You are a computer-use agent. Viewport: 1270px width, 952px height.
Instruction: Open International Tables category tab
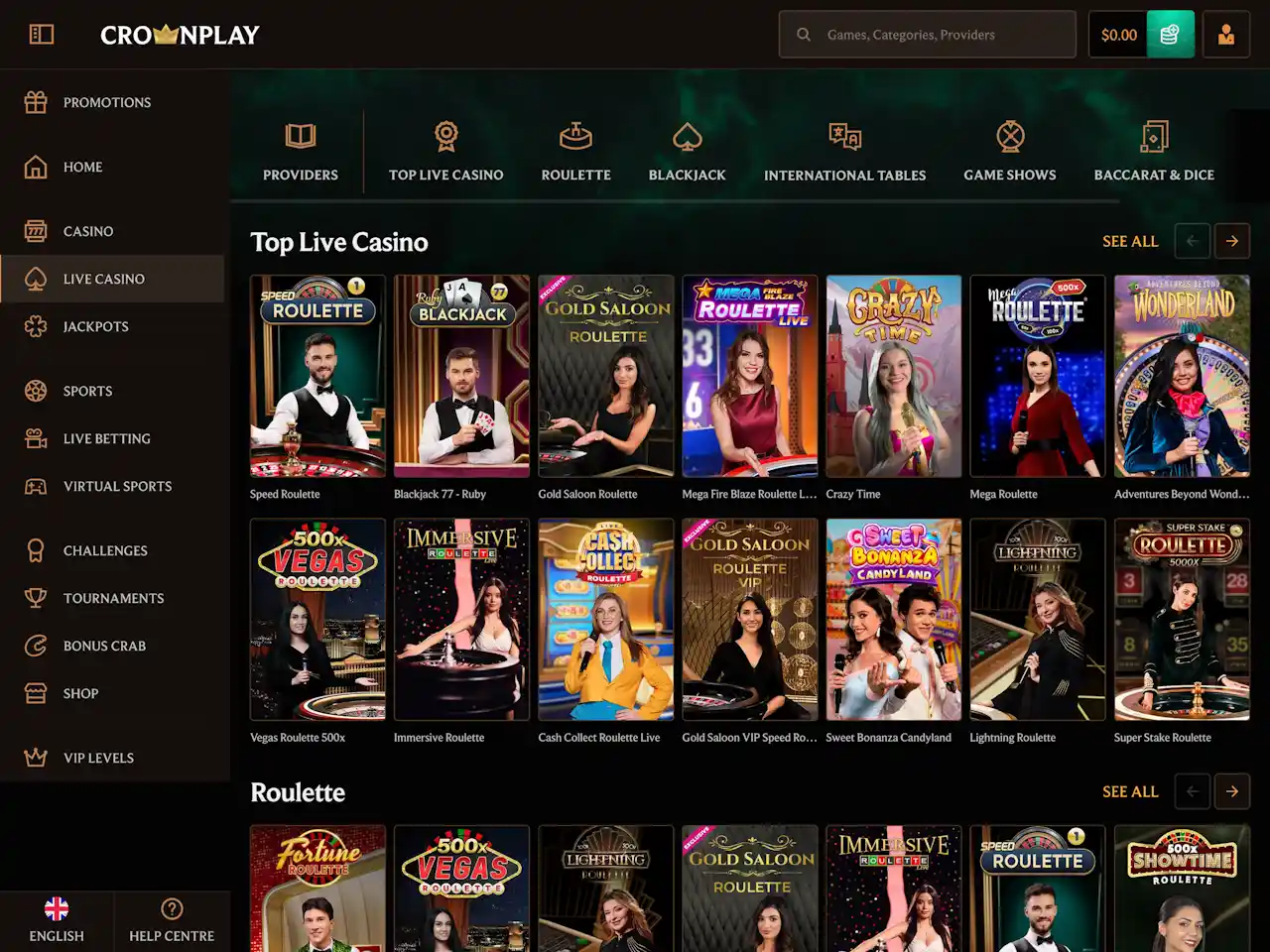pos(844,151)
